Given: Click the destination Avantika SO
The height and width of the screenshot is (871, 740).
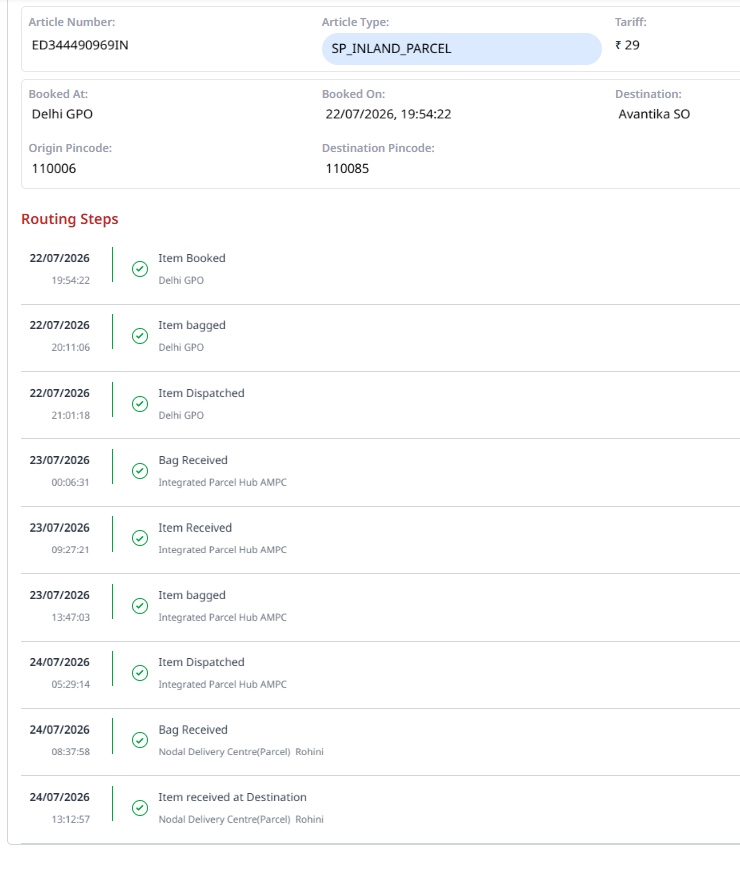Looking at the screenshot, I should 654,114.
